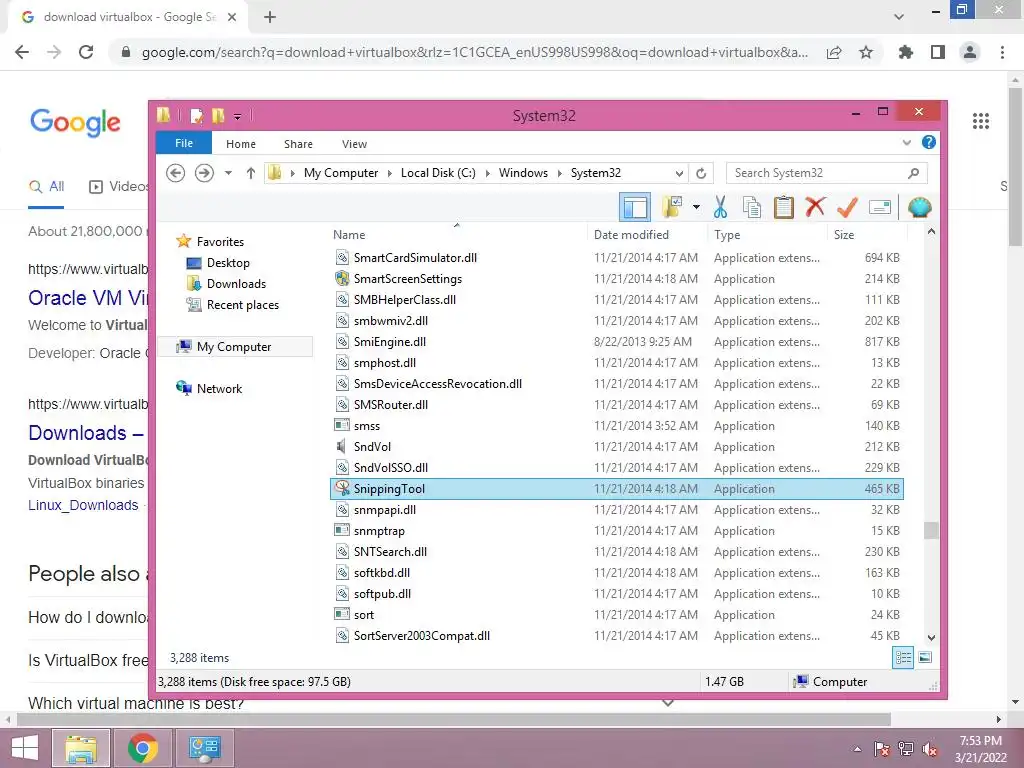
Task: Open the Share ribbon tab
Action: (298, 144)
